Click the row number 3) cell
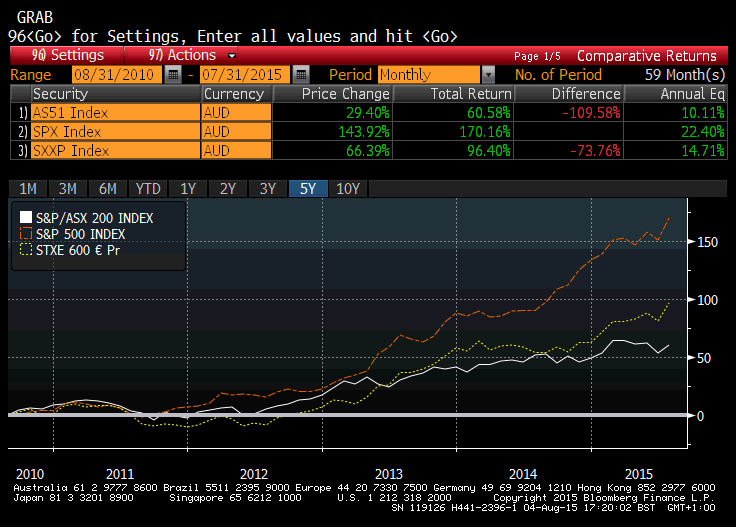This screenshot has width=736, height=527. tap(21, 151)
